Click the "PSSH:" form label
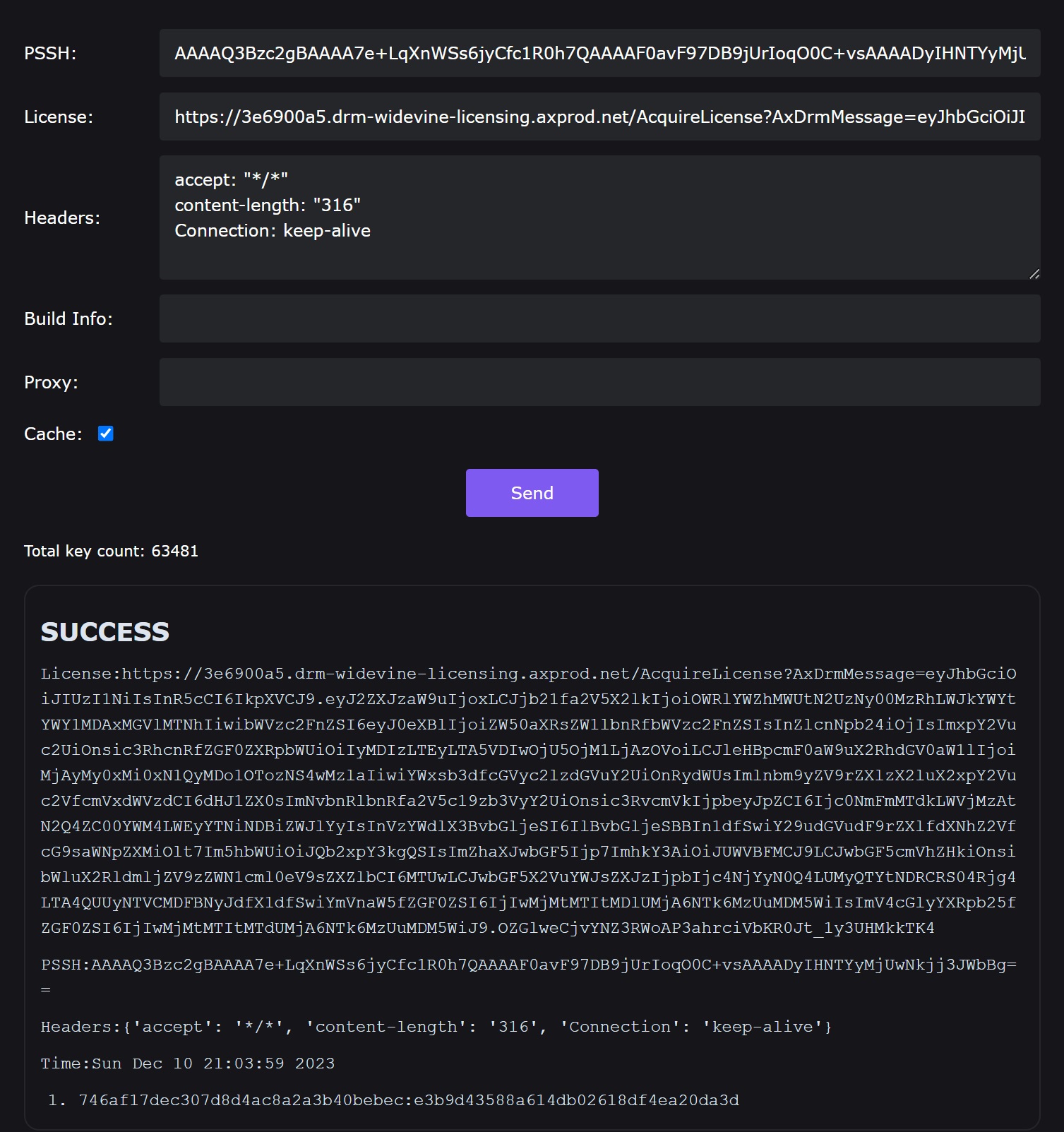This screenshot has width=1064, height=1132. [x=50, y=53]
